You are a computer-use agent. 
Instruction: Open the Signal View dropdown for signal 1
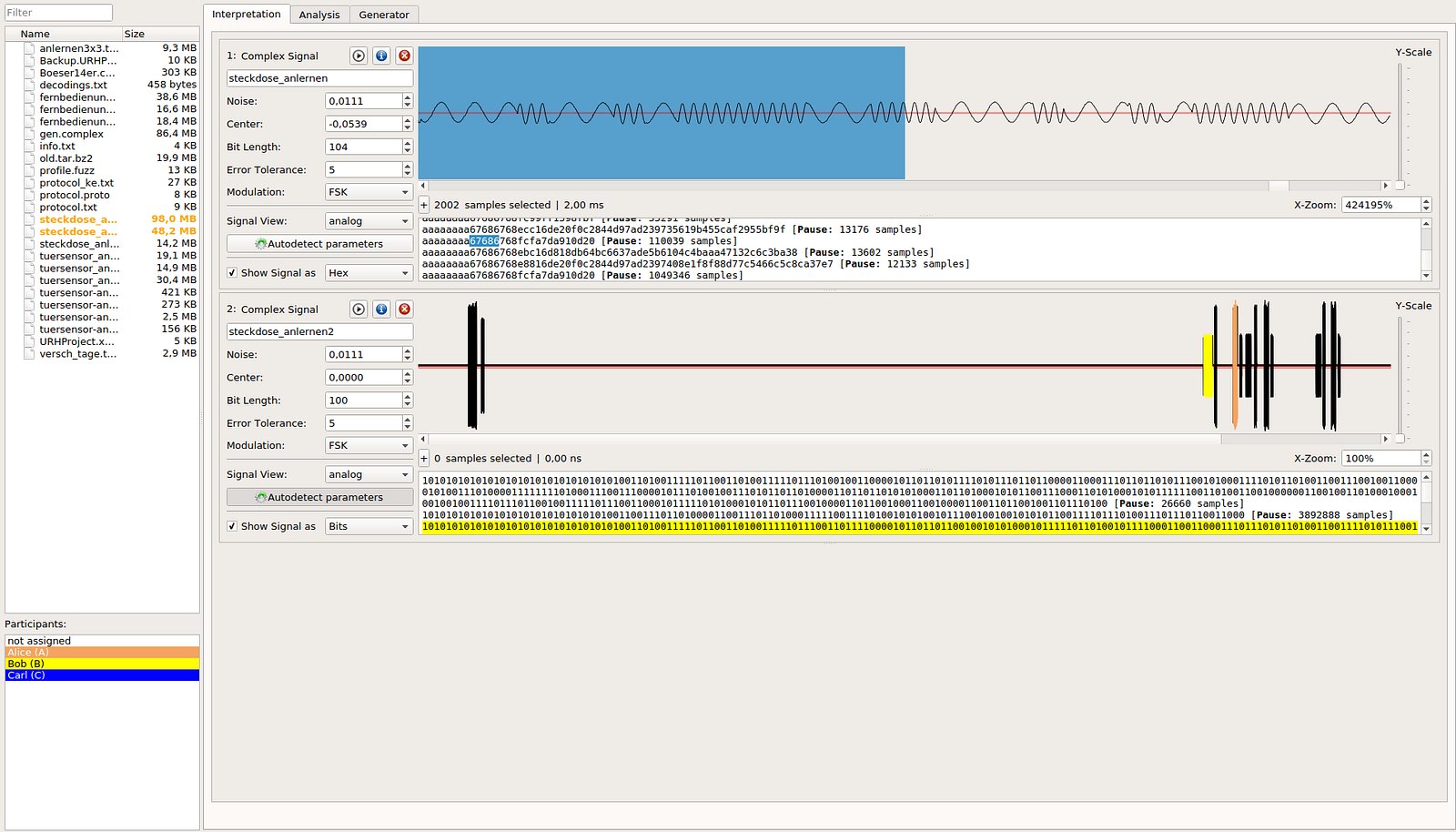(369, 221)
